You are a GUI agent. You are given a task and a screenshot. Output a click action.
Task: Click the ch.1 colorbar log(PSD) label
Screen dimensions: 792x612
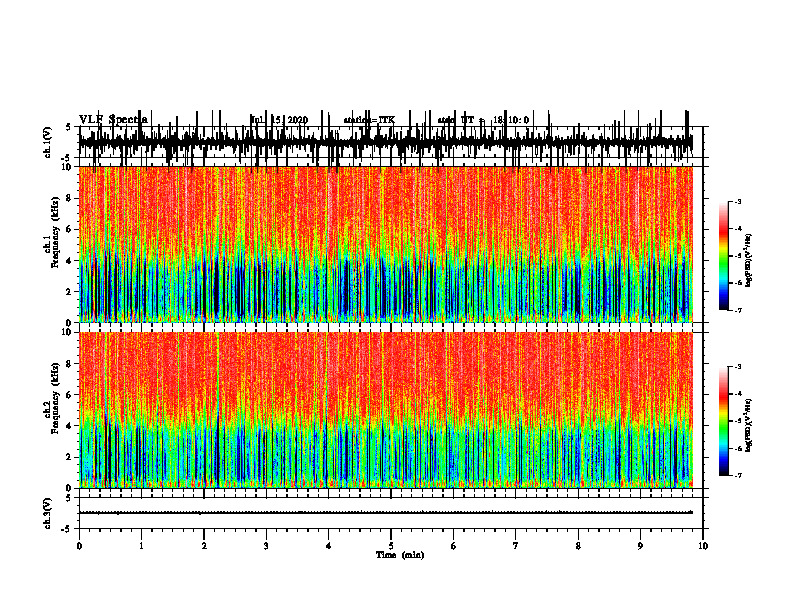point(748,260)
